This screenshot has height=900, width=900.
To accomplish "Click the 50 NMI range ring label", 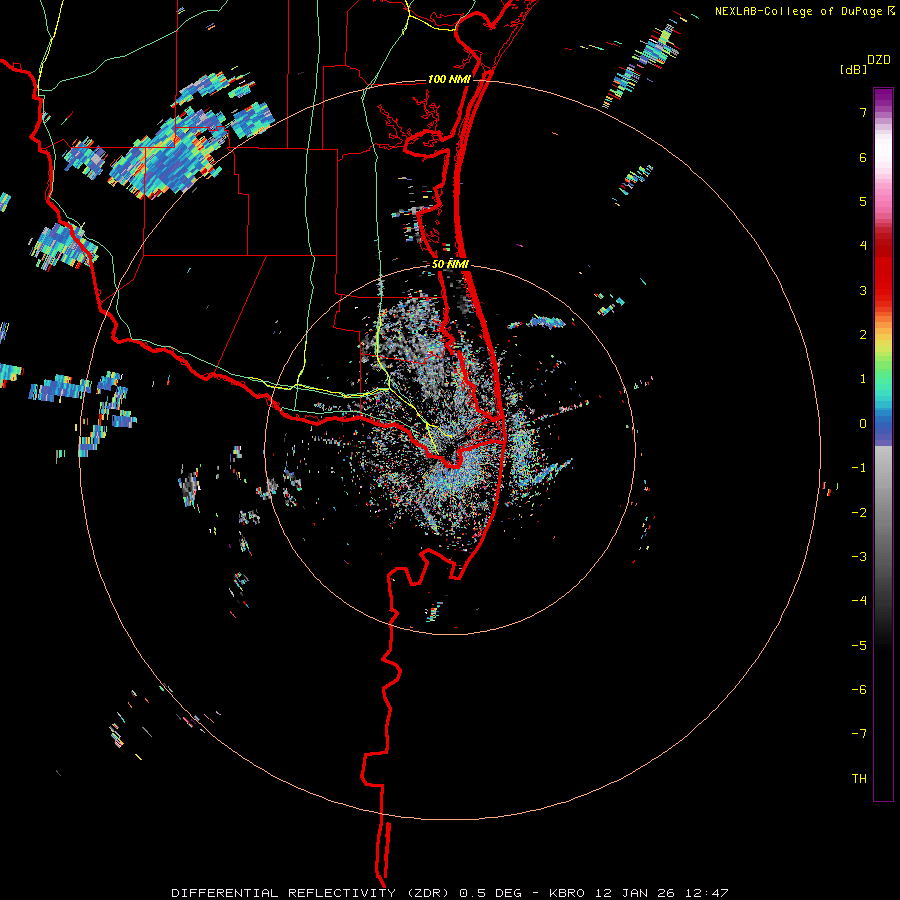I will click(450, 264).
